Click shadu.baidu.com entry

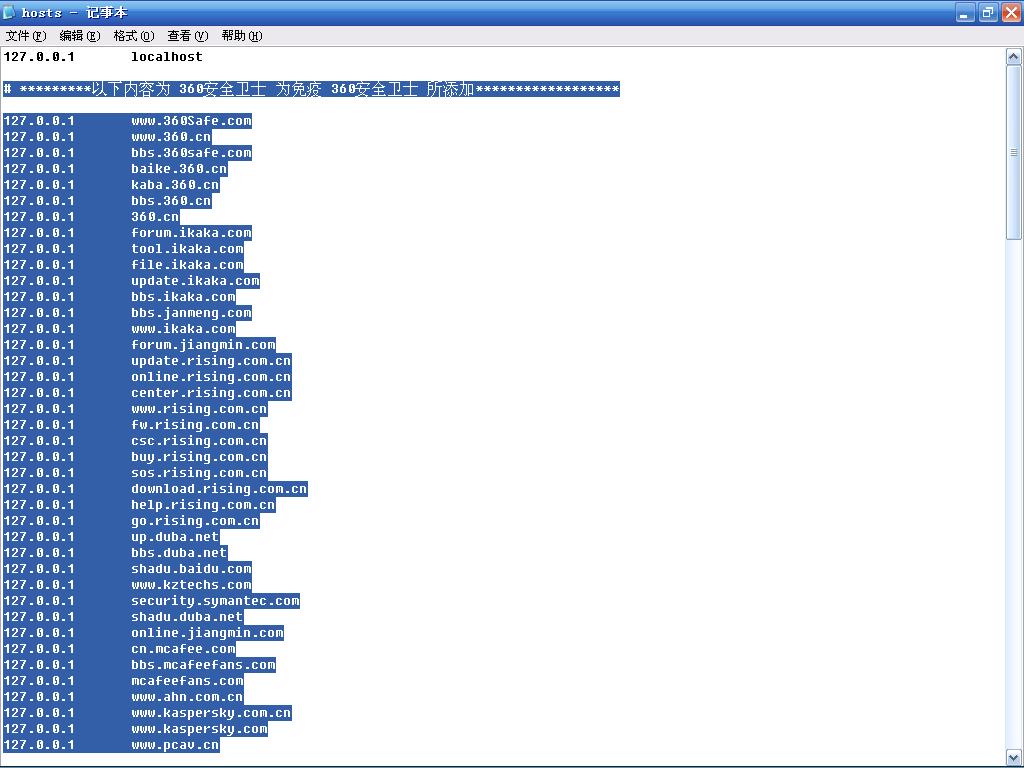click(x=191, y=569)
